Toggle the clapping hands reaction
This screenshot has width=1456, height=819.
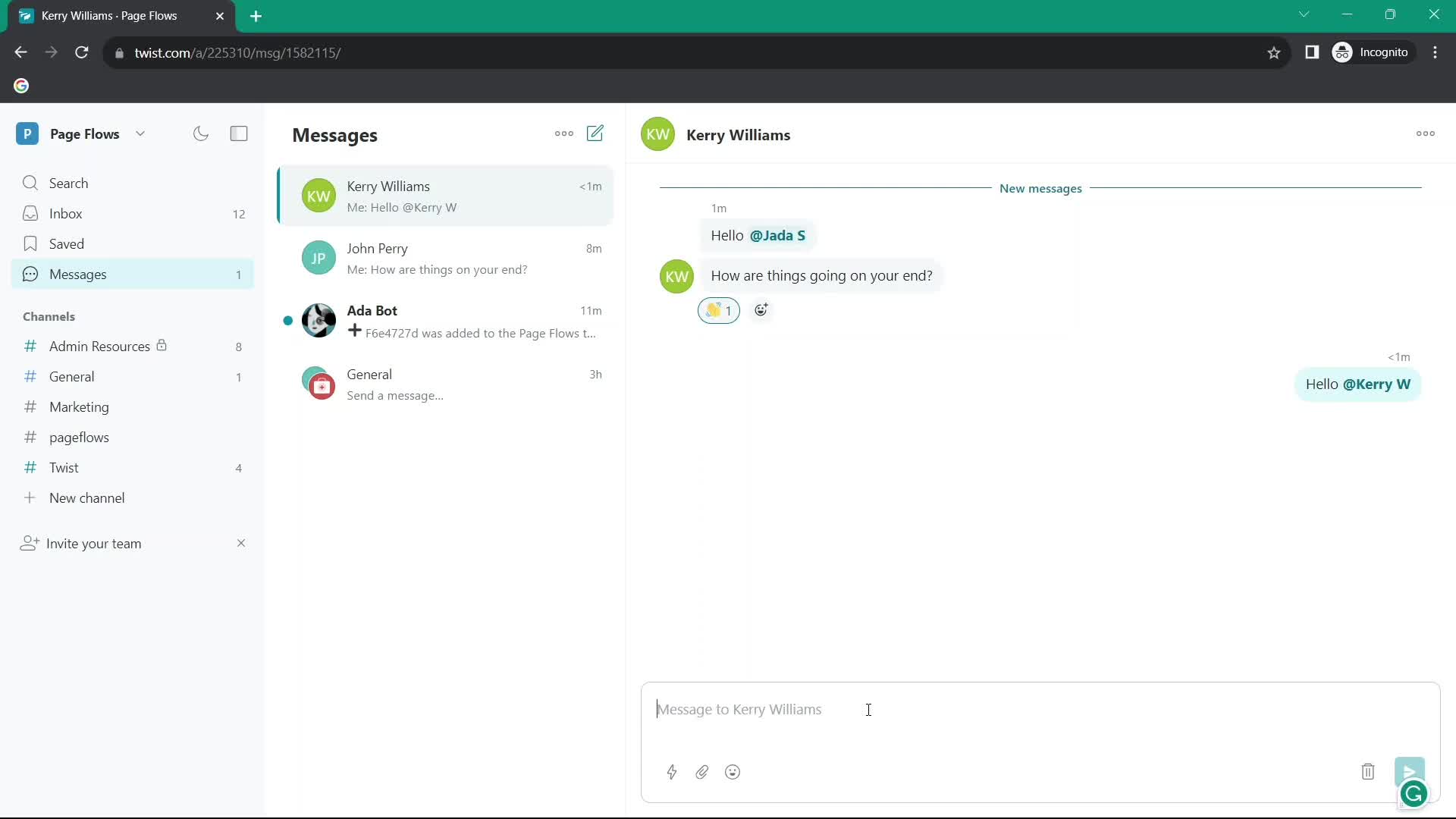(x=718, y=310)
